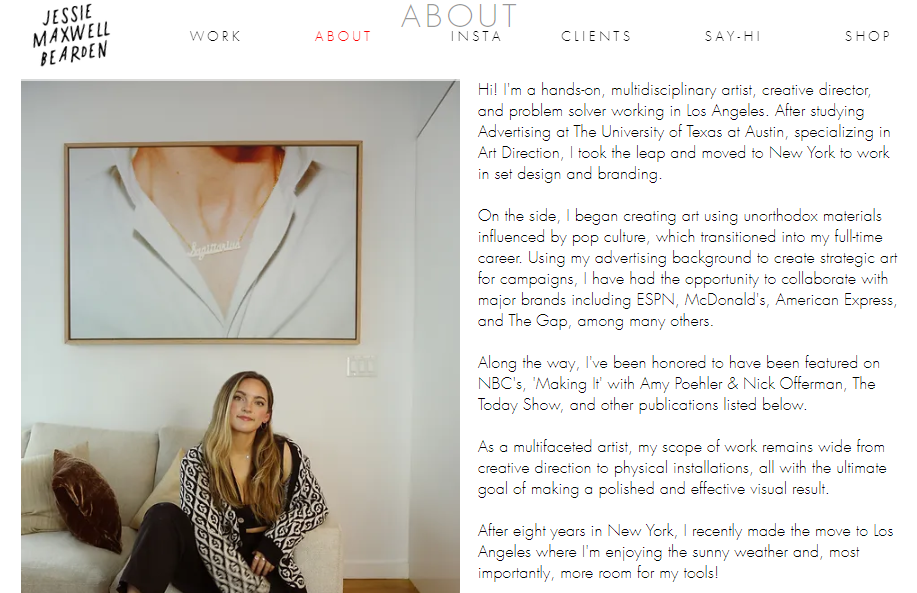This screenshot has width=917, height=593.
Task: Click the 'After eight years in New York' paragraph
Action: coord(685,551)
